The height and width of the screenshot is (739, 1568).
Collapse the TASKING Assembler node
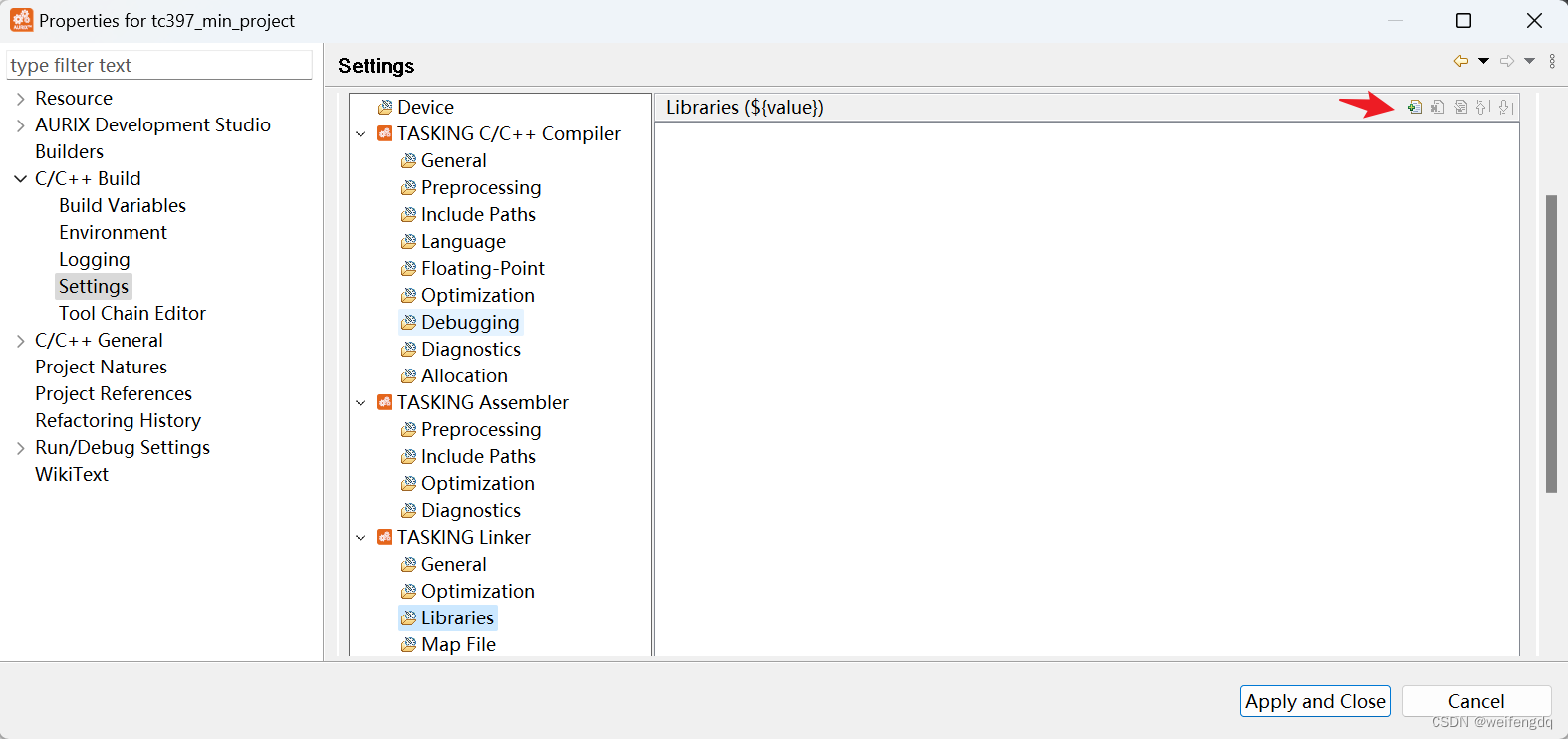click(x=361, y=403)
